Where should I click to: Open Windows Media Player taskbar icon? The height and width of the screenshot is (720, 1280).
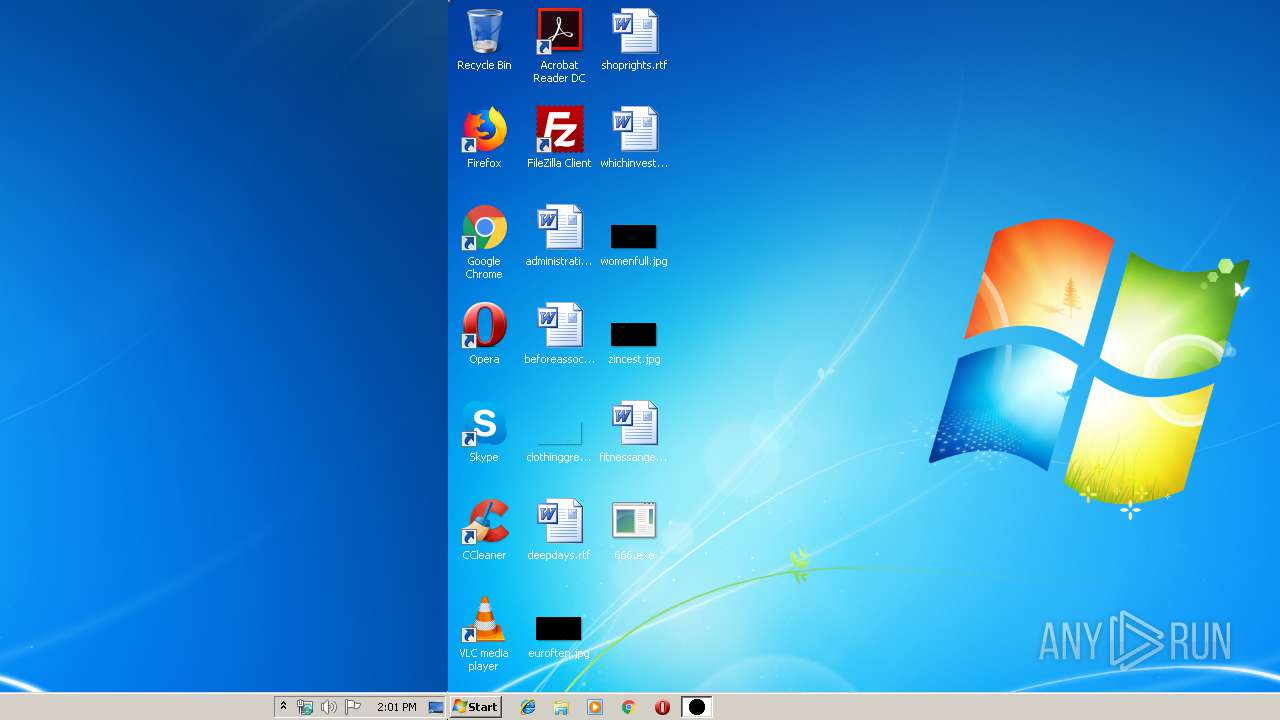[x=595, y=707]
